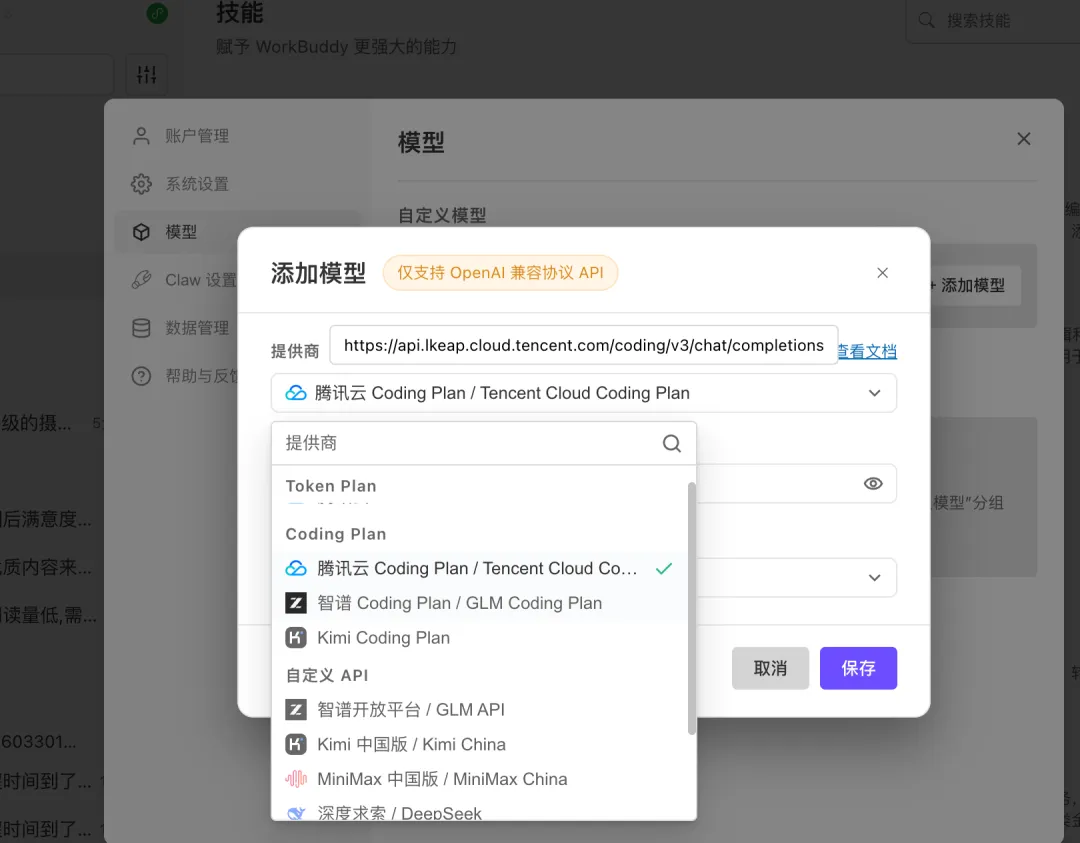
Task: Select 智谱 Coding Plan / GLM Coding Plan
Action: [479, 603]
